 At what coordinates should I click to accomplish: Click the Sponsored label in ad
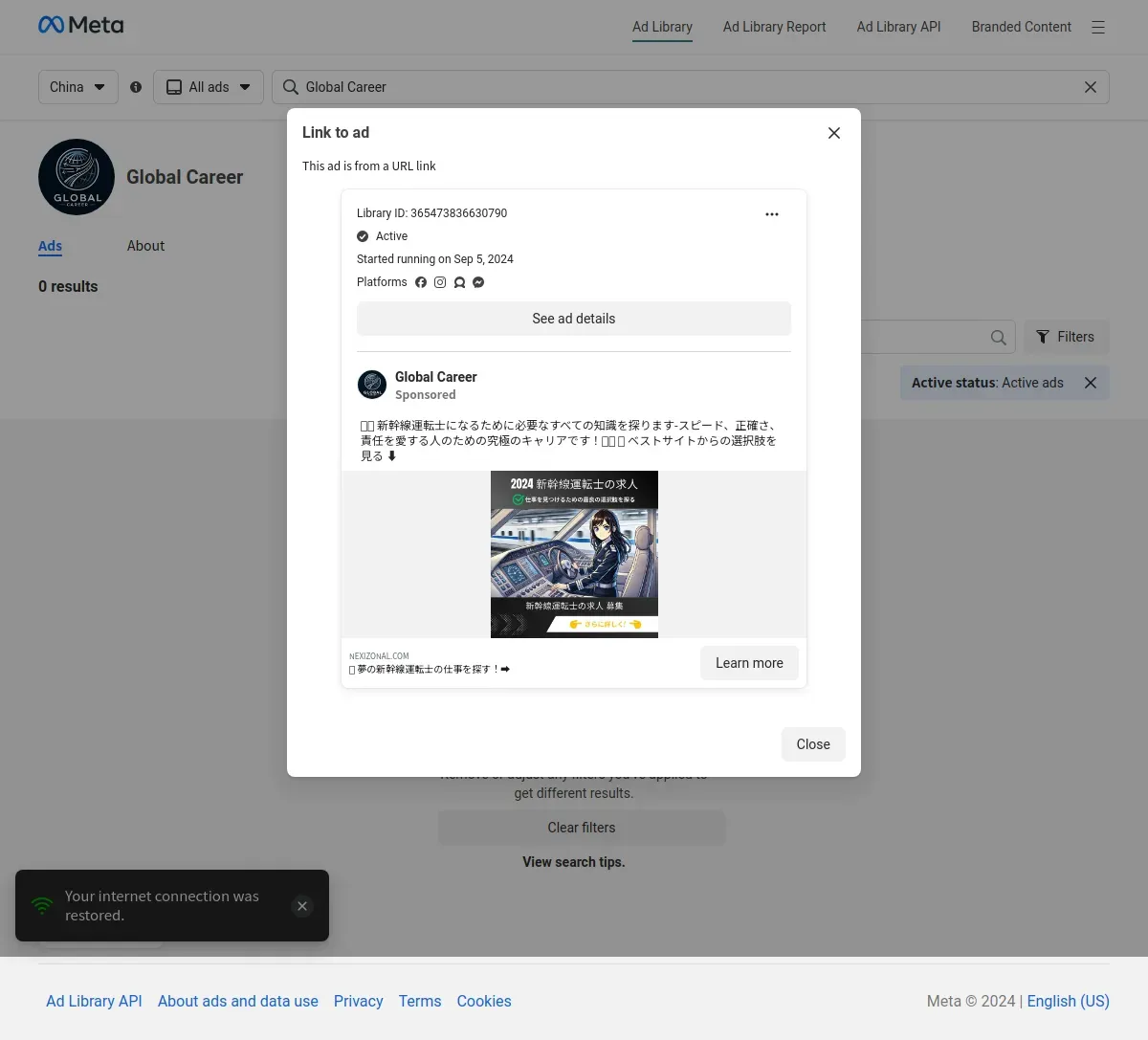tap(426, 395)
